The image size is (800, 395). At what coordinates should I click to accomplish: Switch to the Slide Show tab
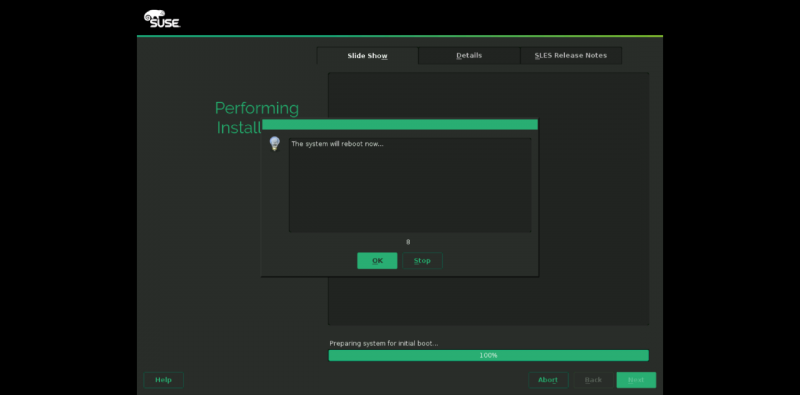pyautogui.click(x=367, y=56)
